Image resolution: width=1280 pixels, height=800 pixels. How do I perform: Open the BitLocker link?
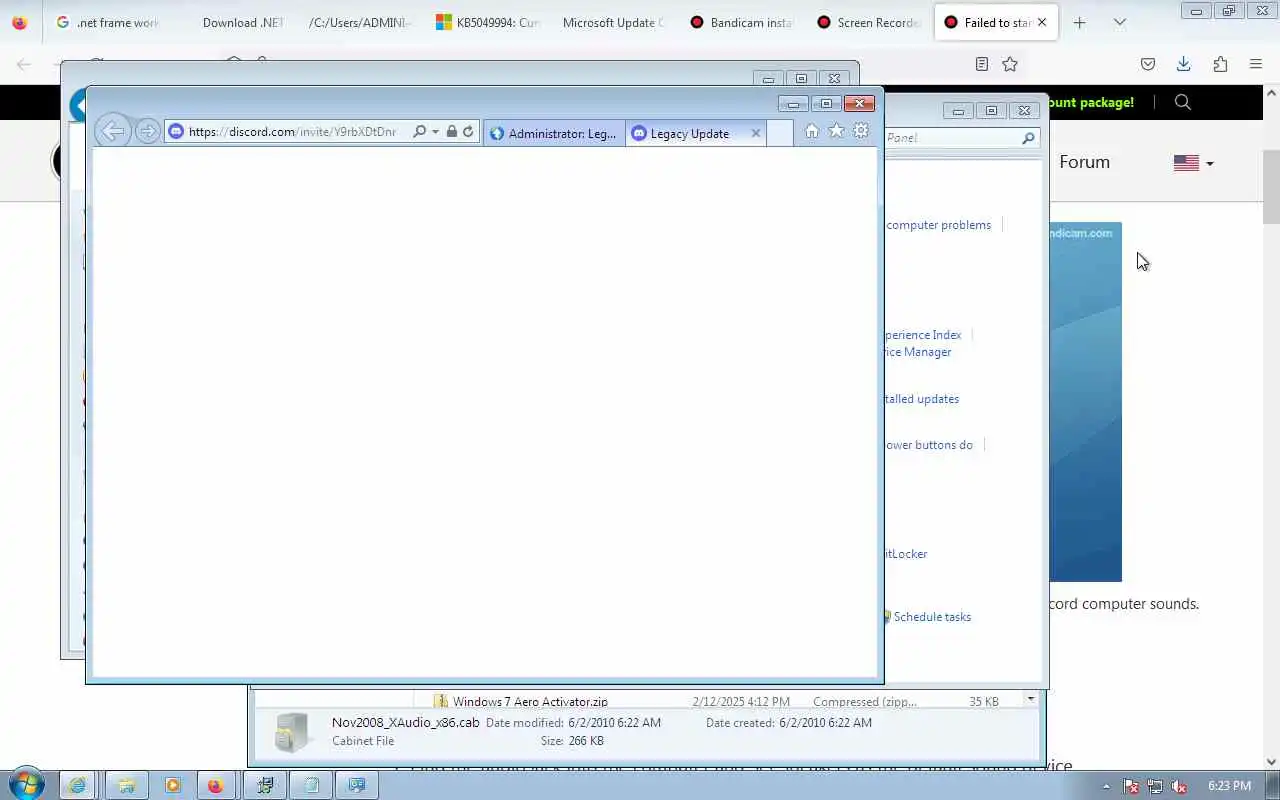coord(905,554)
